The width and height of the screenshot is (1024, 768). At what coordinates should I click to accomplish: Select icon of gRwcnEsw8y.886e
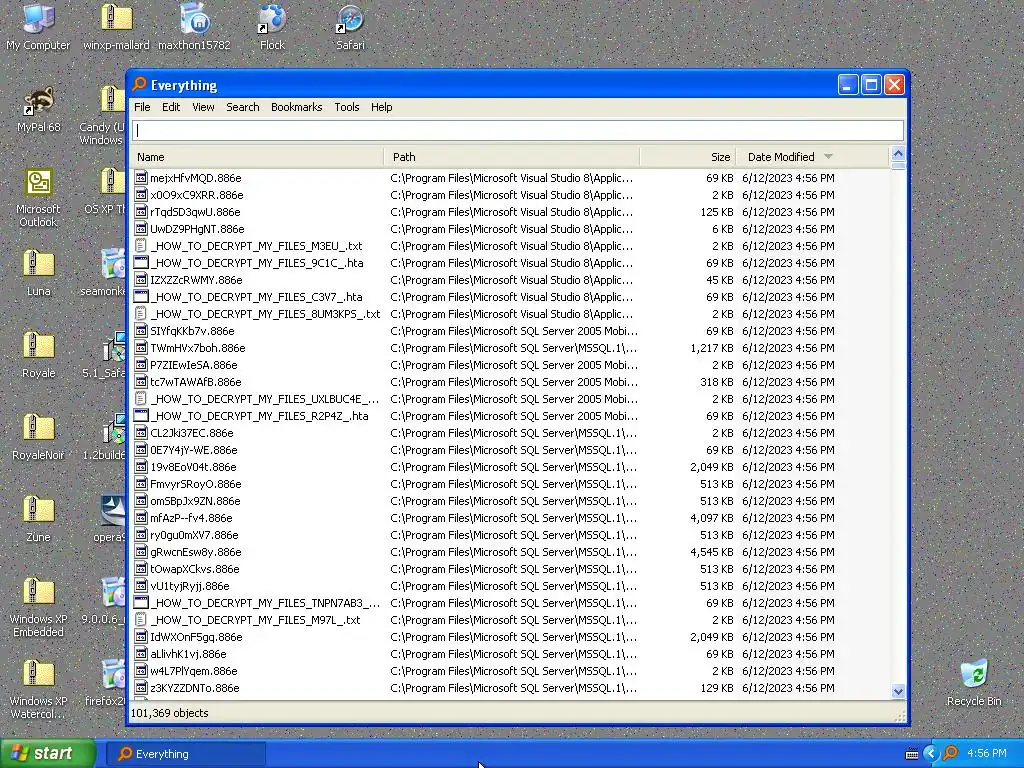pyautogui.click(x=141, y=552)
